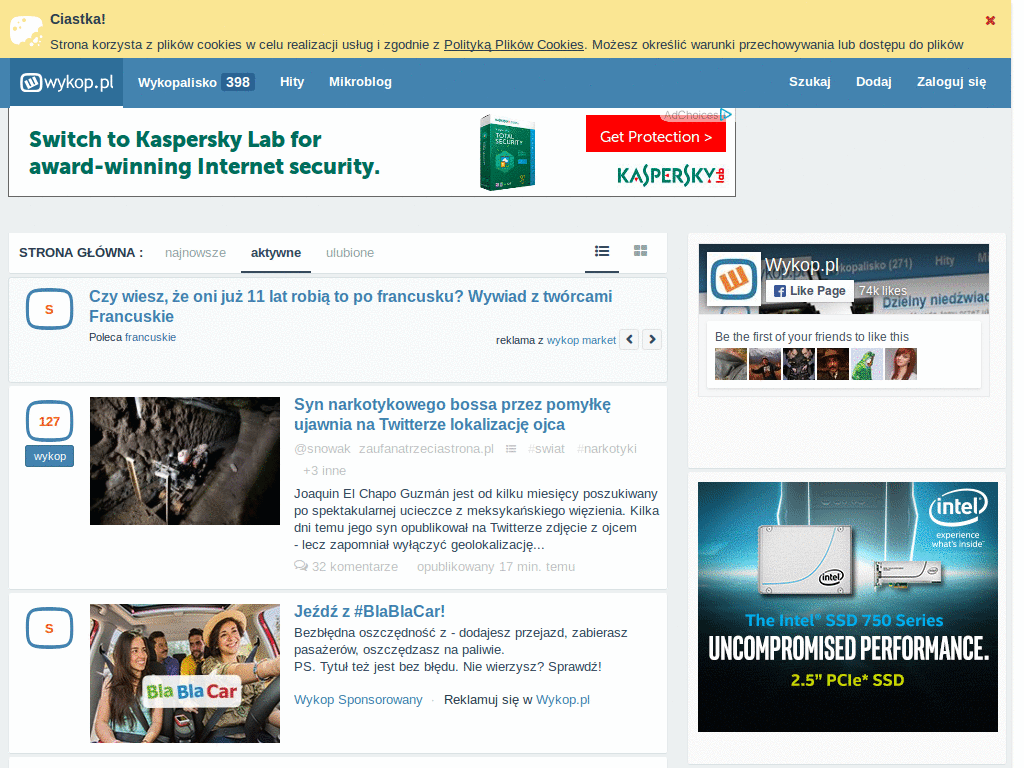Click the comments bubble icon under the article

point(301,566)
